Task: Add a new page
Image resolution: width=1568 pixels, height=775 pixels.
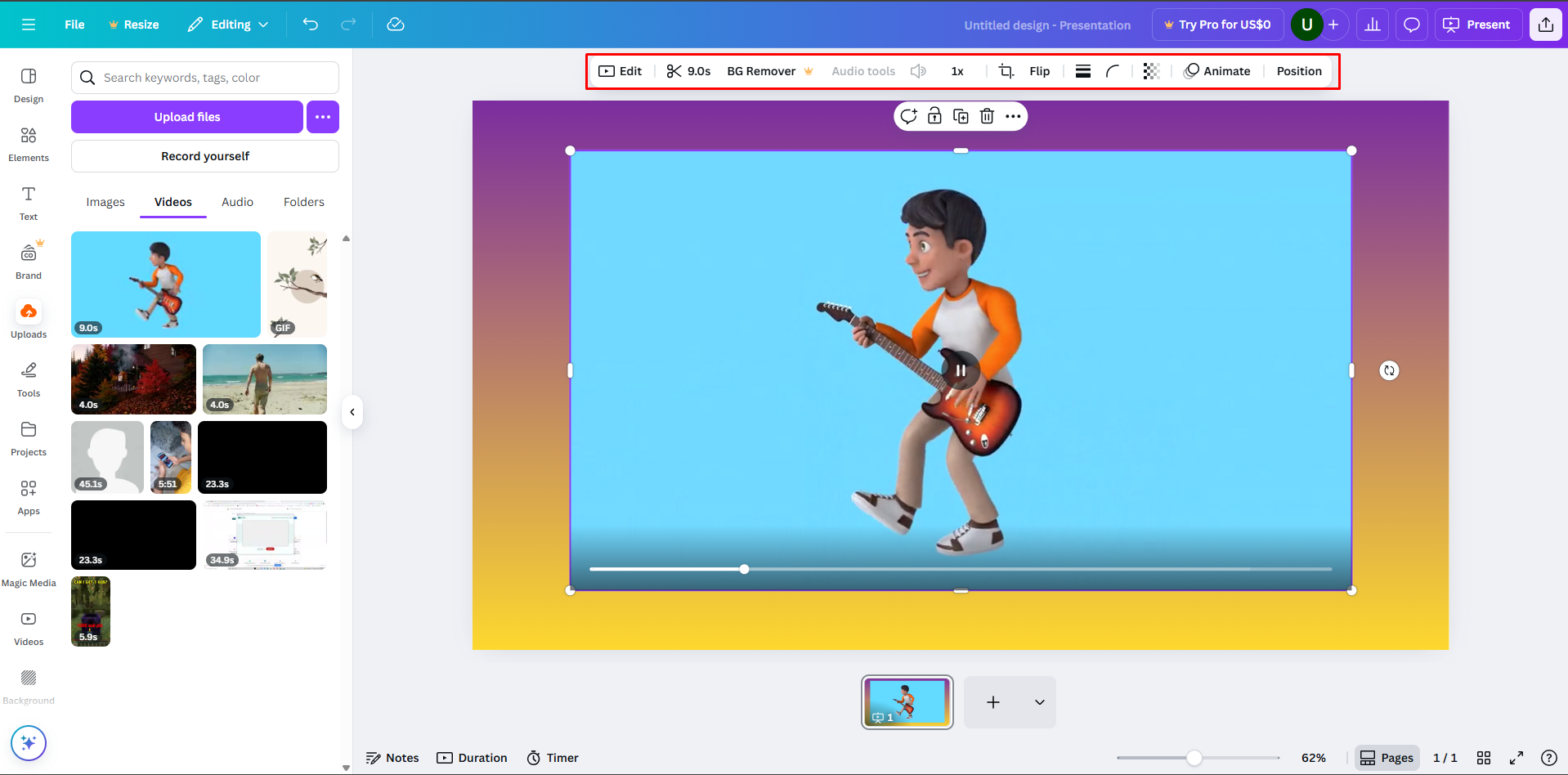Action: [x=993, y=702]
